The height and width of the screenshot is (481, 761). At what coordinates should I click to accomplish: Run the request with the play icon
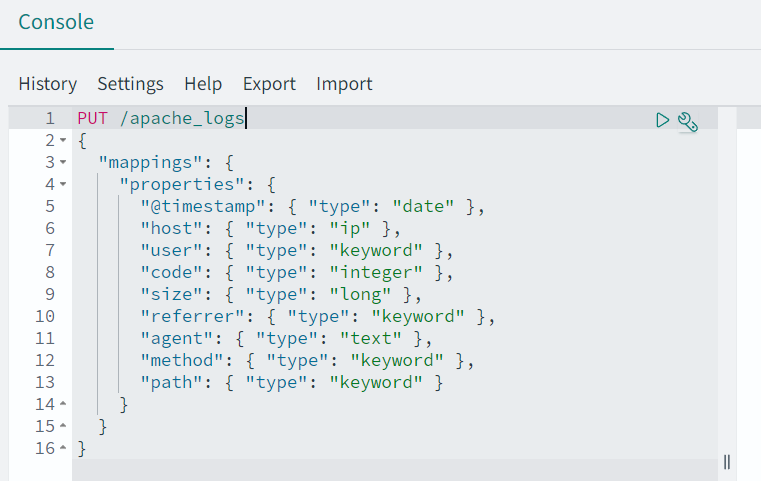click(x=662, y=120)
